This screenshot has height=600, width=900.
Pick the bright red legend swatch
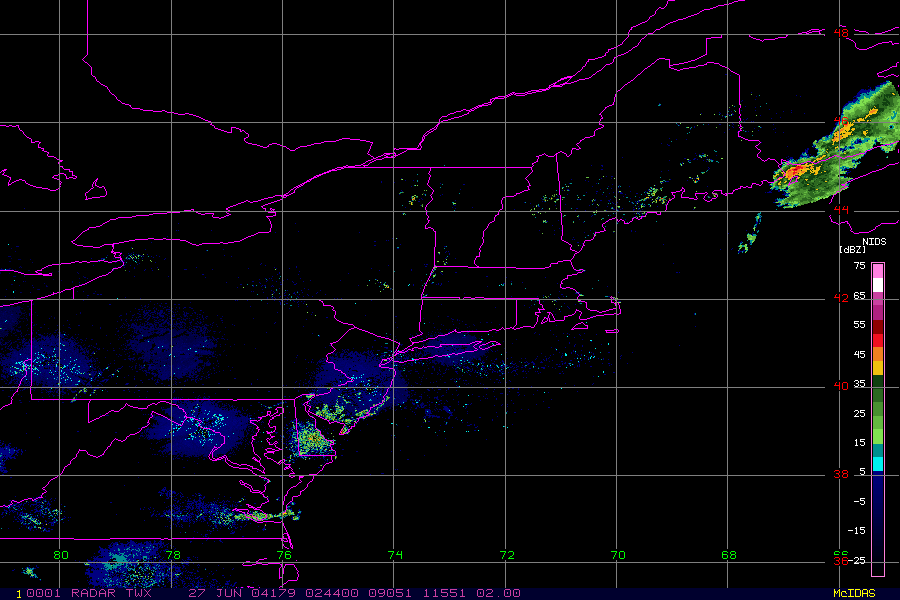coord(878,340)
